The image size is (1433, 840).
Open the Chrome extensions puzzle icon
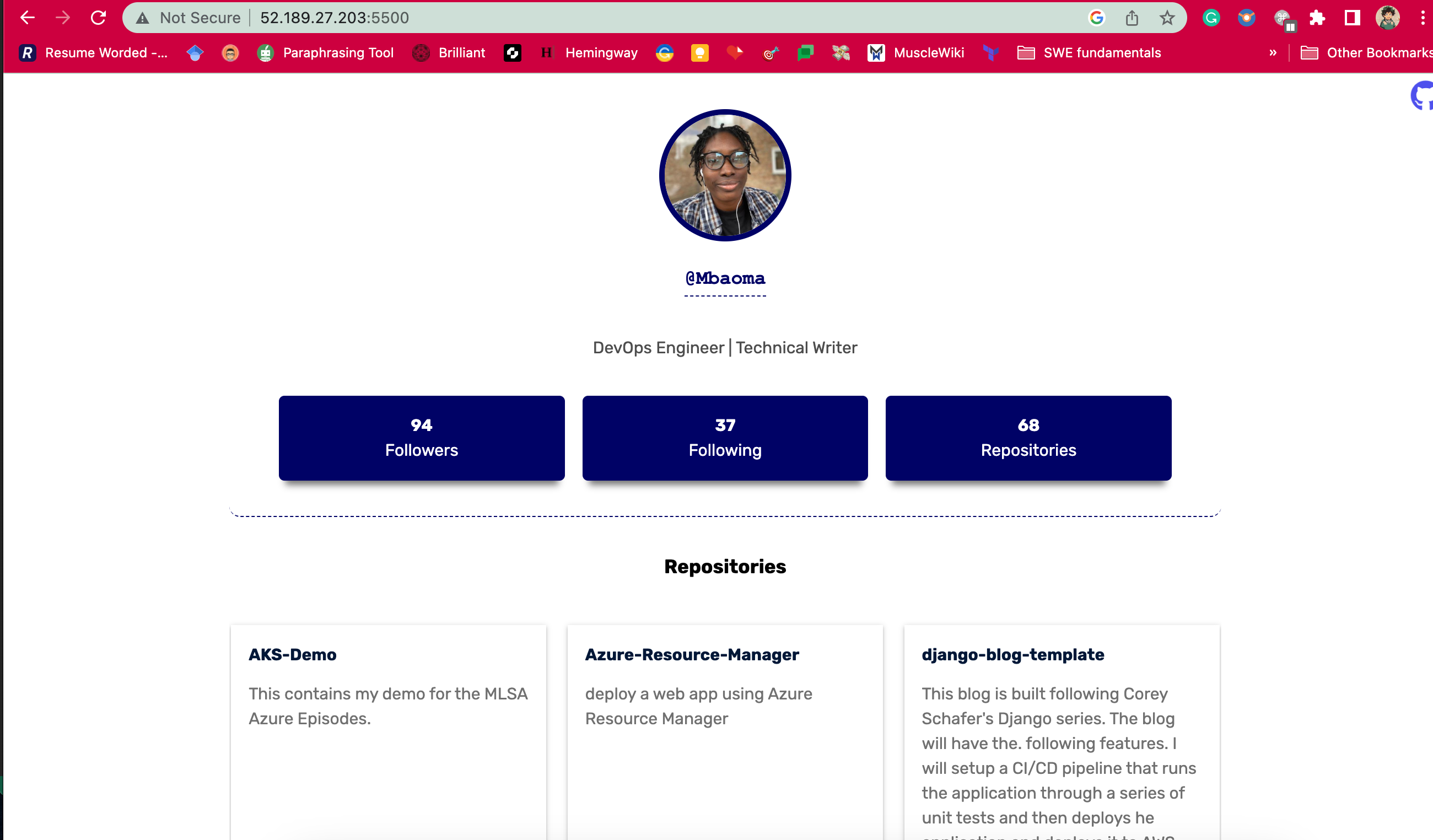point(1317,18)
